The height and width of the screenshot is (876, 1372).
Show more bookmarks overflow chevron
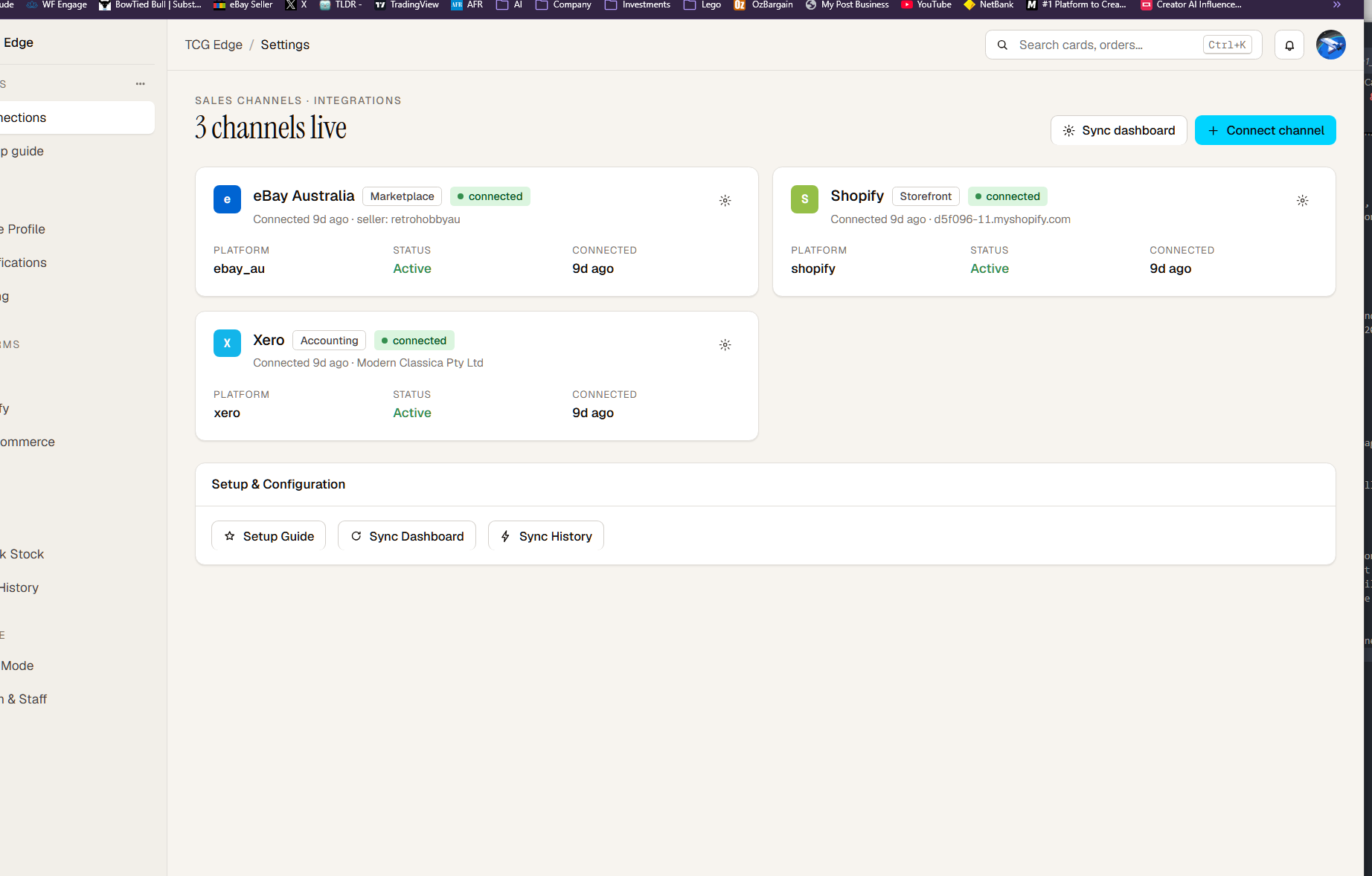1336,4
